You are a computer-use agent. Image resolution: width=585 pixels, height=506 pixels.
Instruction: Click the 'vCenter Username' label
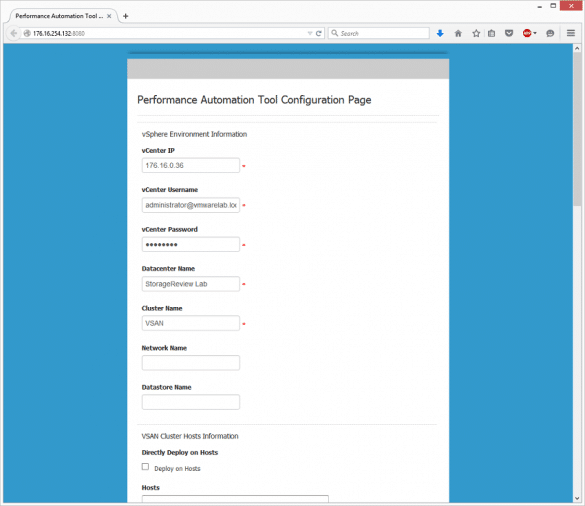point(170,190)
